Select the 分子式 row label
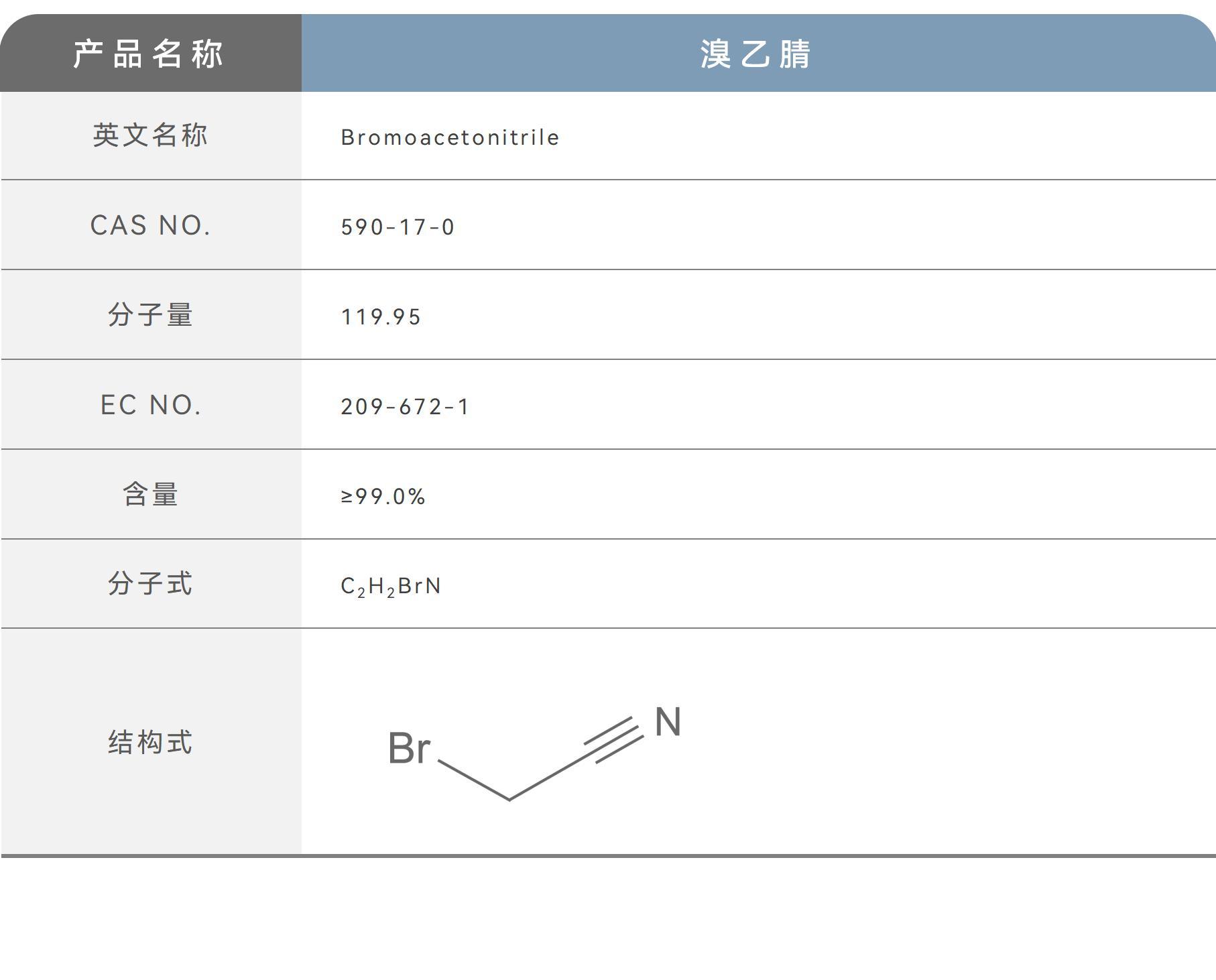Image resolution: width=1216 pixels, height=980 pixels. point(150,584)
